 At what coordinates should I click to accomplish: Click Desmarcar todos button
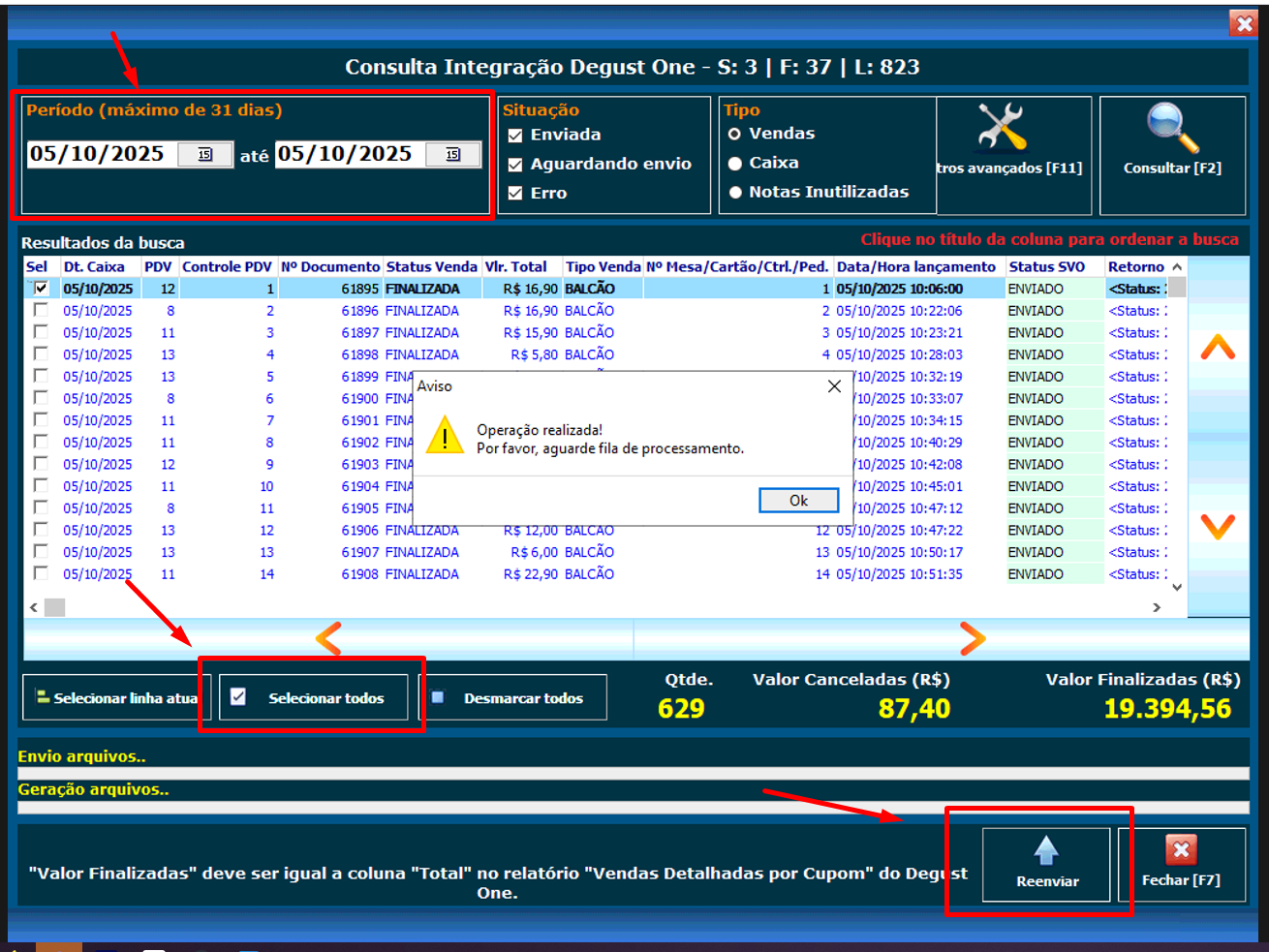tap(513, 697)
